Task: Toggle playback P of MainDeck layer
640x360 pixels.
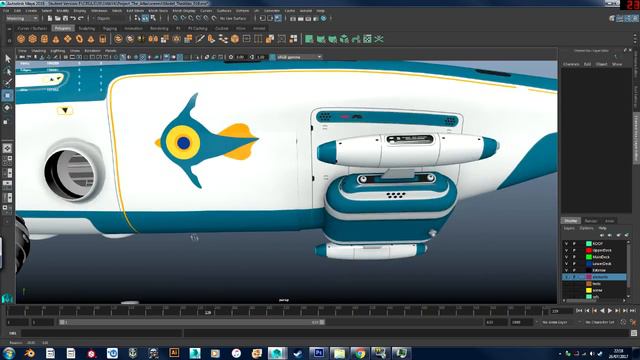Action: (x=574, y=257)
